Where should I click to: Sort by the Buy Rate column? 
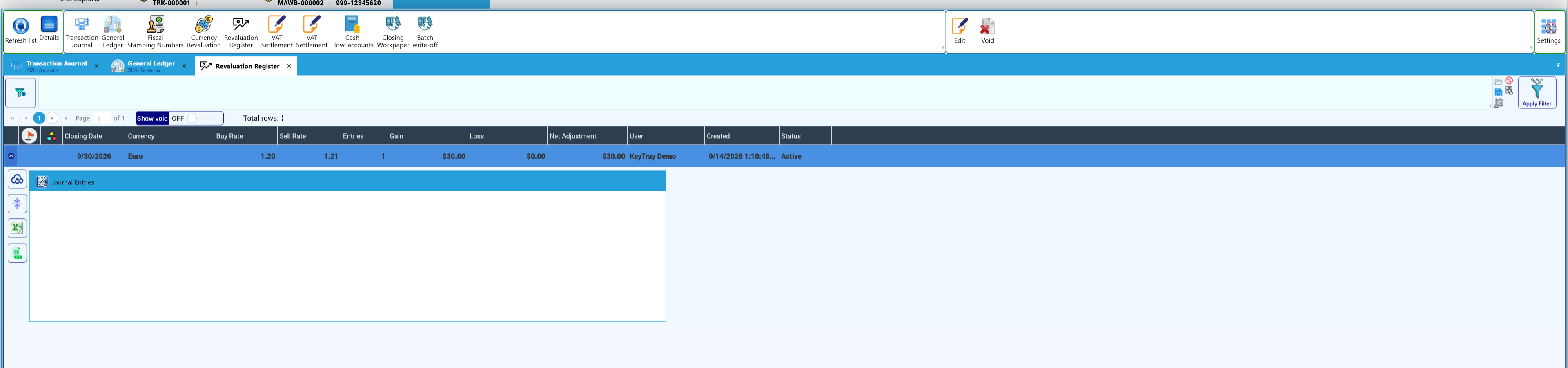pos(245,136)
